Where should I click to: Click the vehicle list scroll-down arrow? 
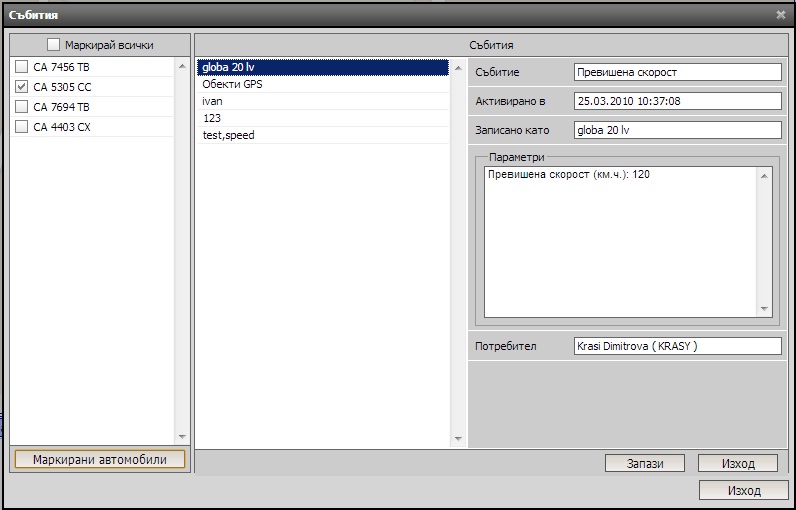click(182, 436)
